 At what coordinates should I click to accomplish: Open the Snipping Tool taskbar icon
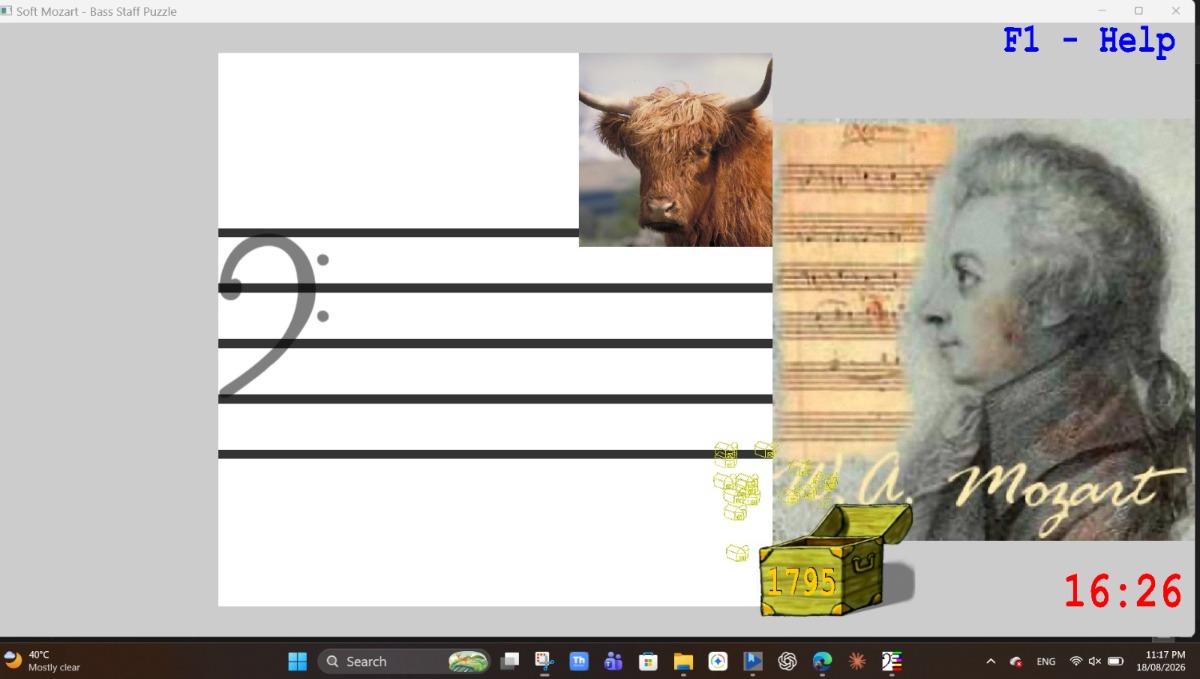coord(544,661)
